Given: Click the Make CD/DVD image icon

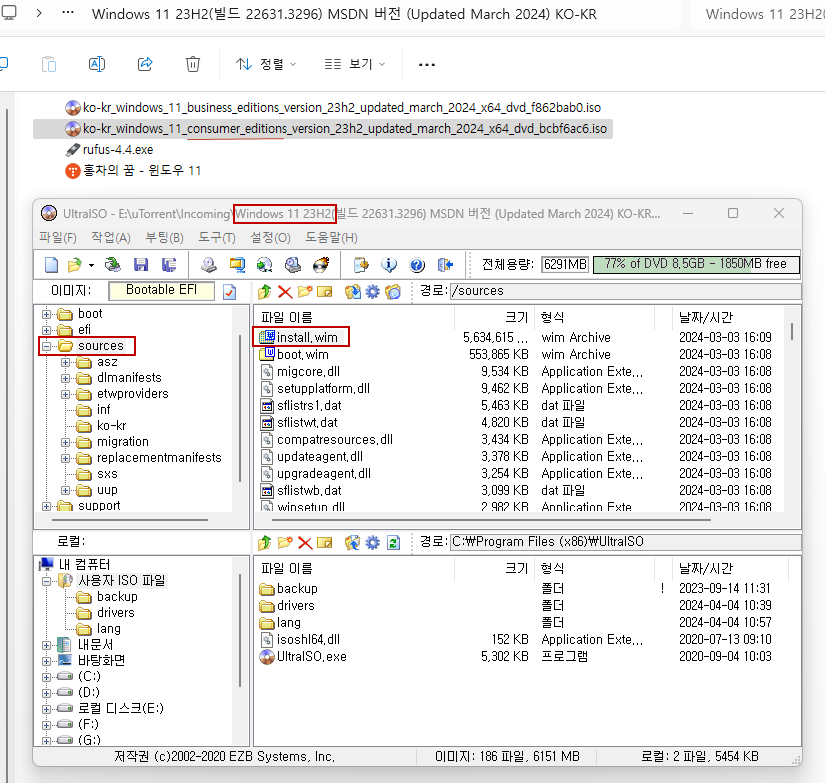Looking at the screenshot, I should pos(209,265).
